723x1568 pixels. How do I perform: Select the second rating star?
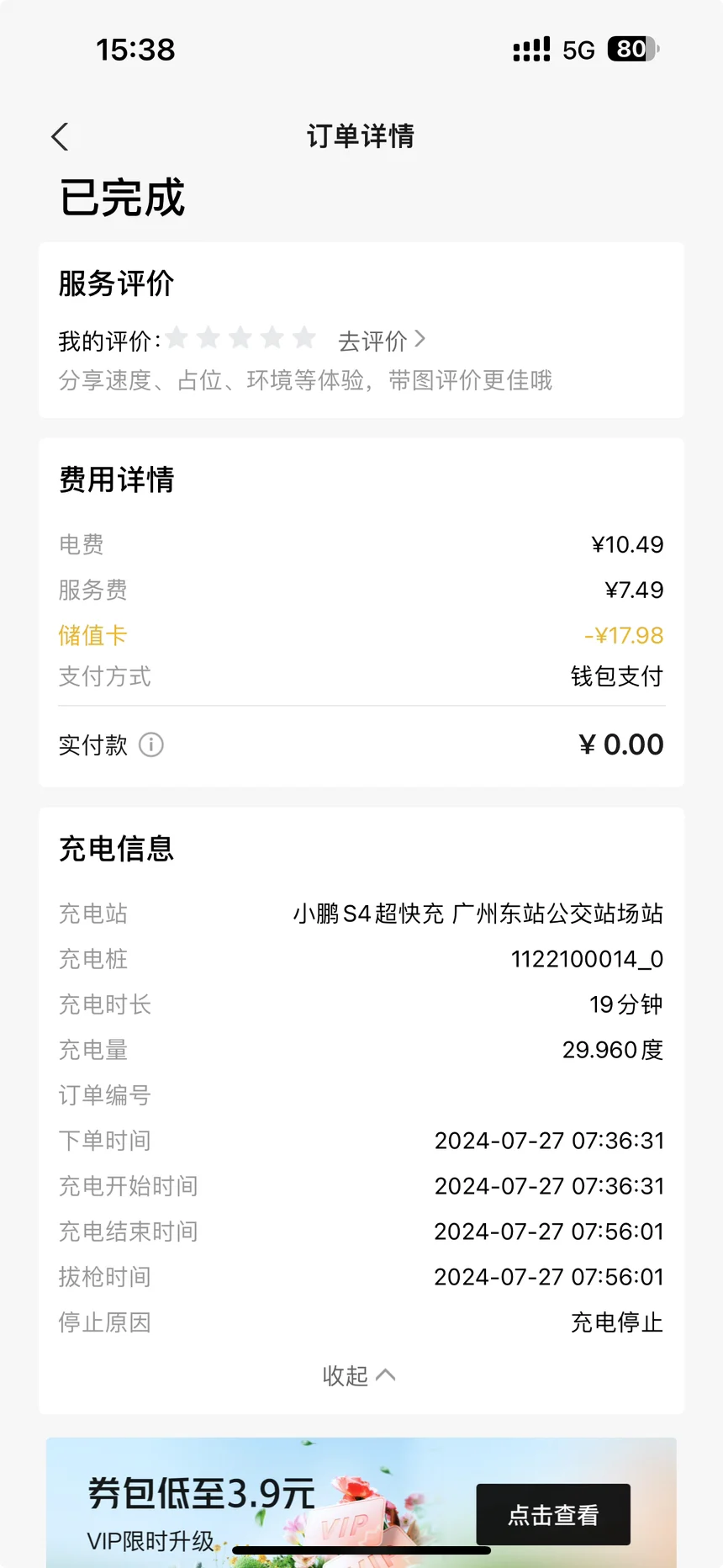(x=208, y=338)
